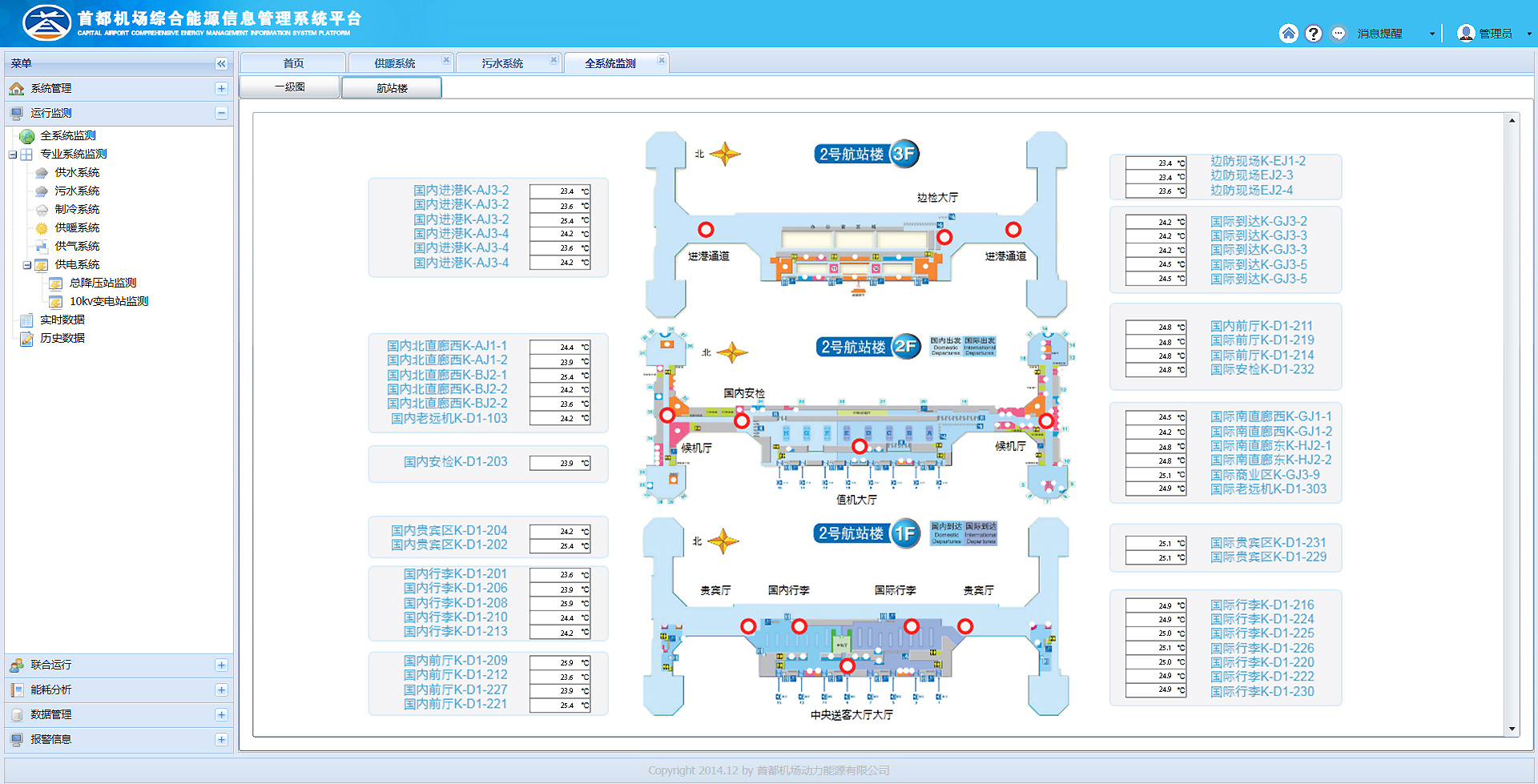
Task: Select 全系统监测 in the sidebar tree
Action: (68, 135)
